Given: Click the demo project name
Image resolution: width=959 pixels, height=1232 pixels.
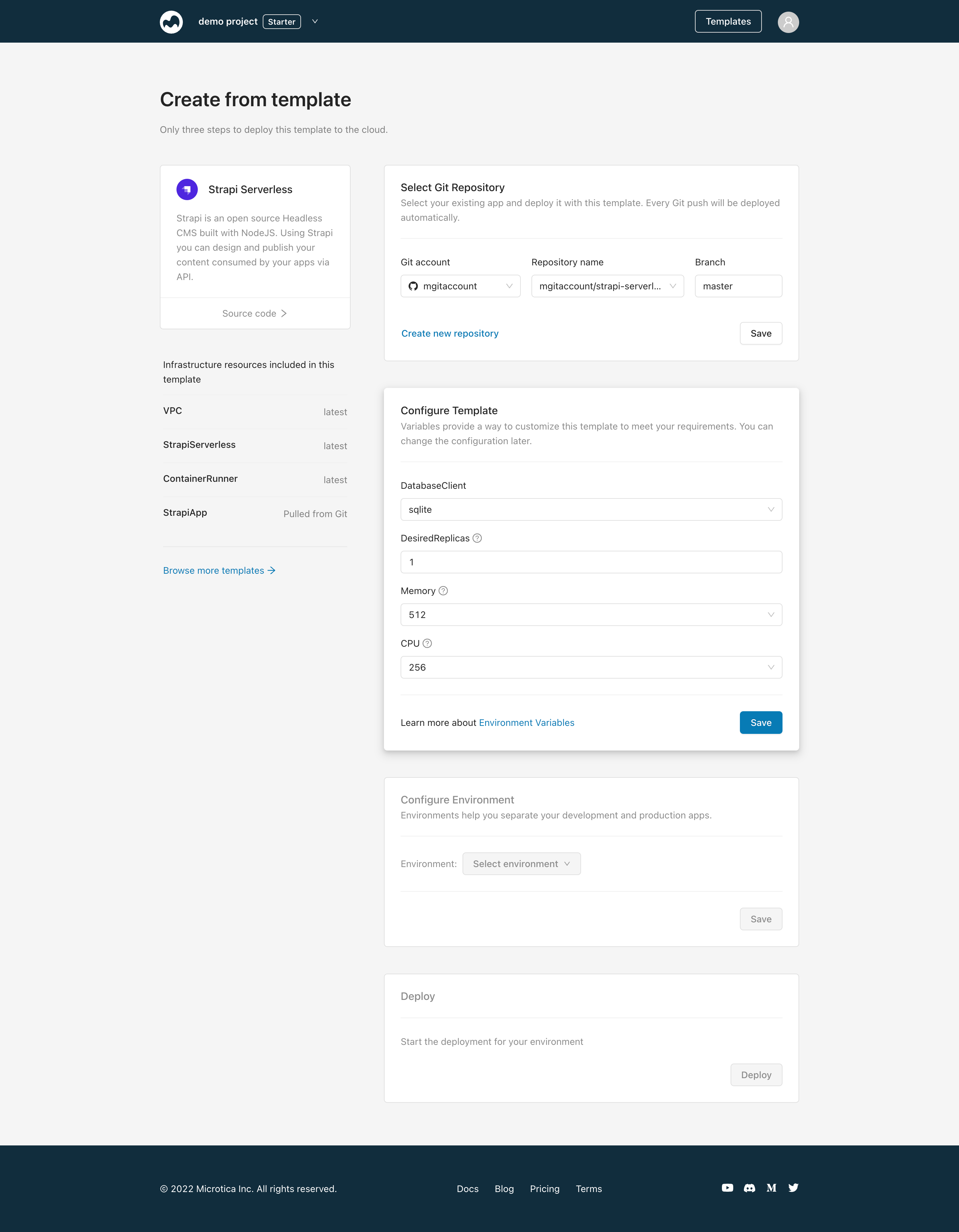Looking at the screenshot, I should [x=228, y=21].
